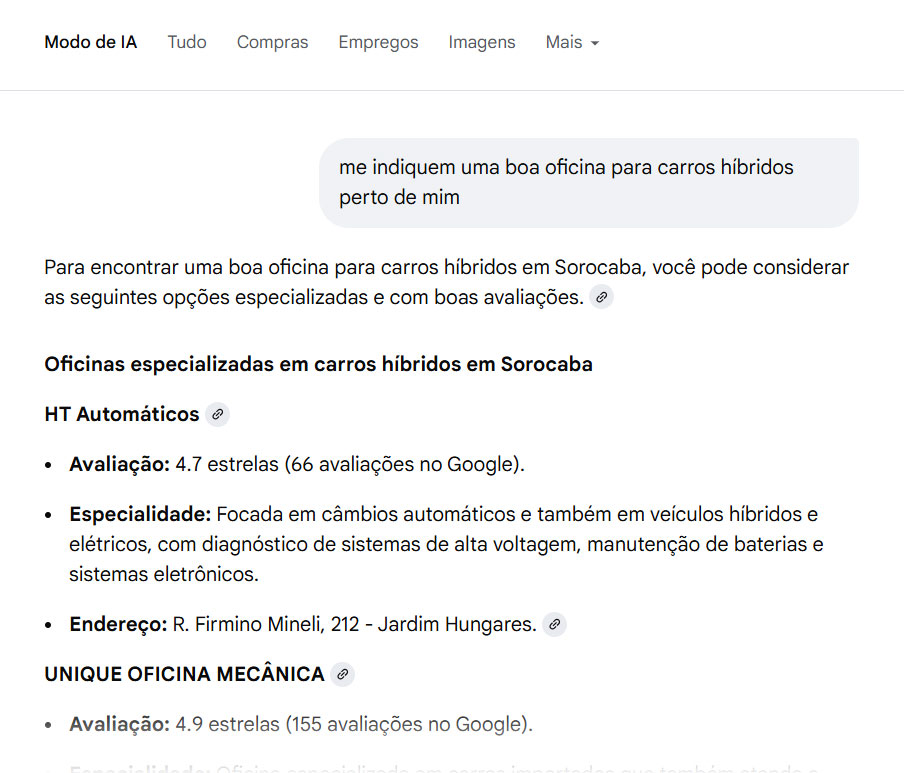Click the UNIQUE OFICINA MECÂNICA heading
The width and height of the screenshot is (904, 773).
pyautogui.click(x=184, y=674)
